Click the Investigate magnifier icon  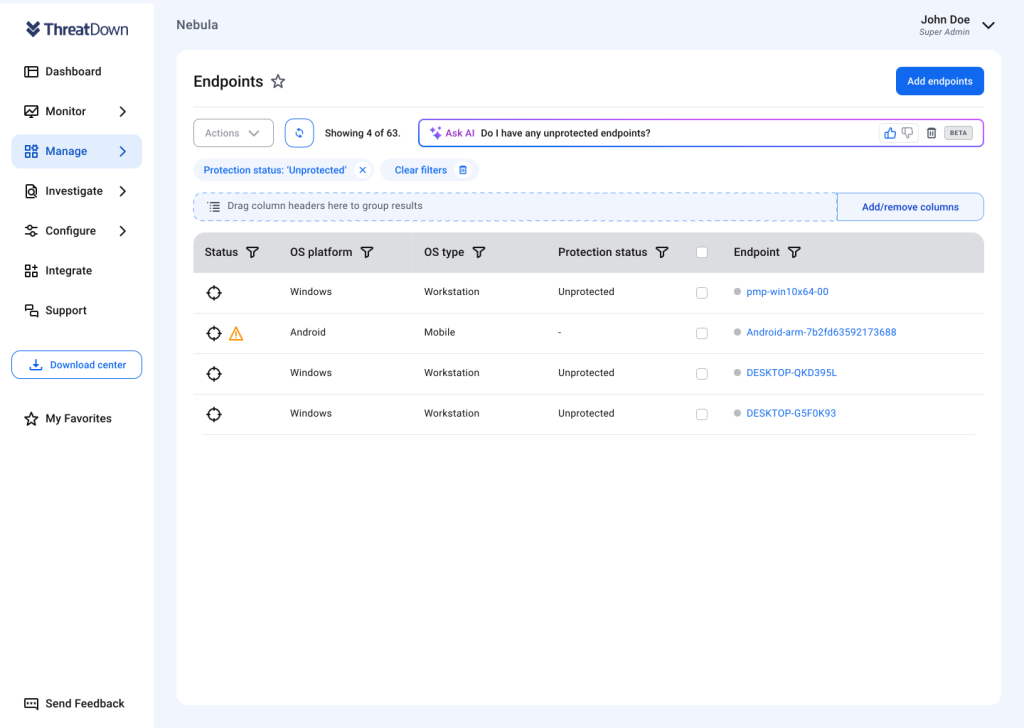click(31, 191)
